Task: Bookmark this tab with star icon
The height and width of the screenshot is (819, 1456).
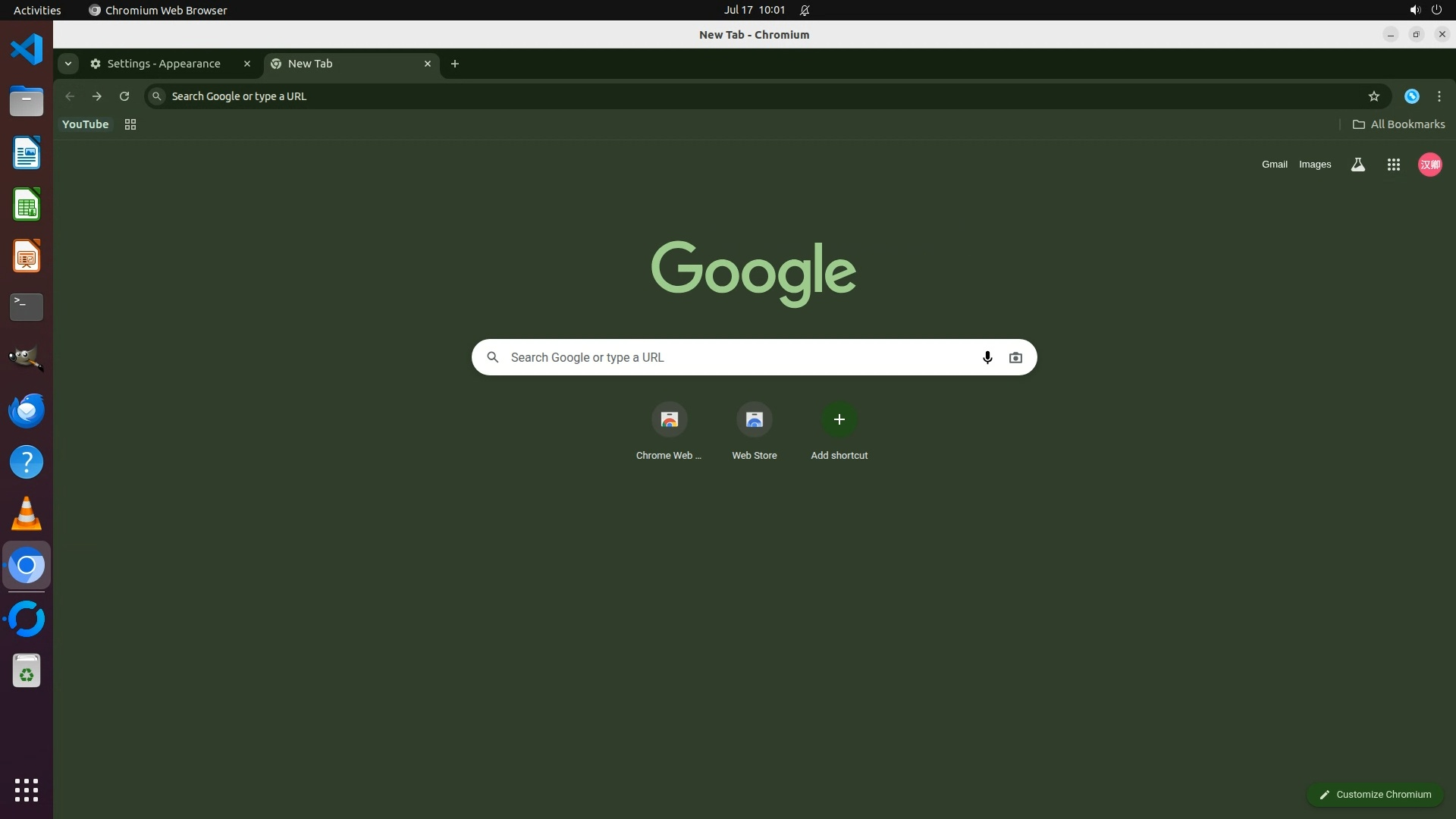Action: click(1373, 96)
